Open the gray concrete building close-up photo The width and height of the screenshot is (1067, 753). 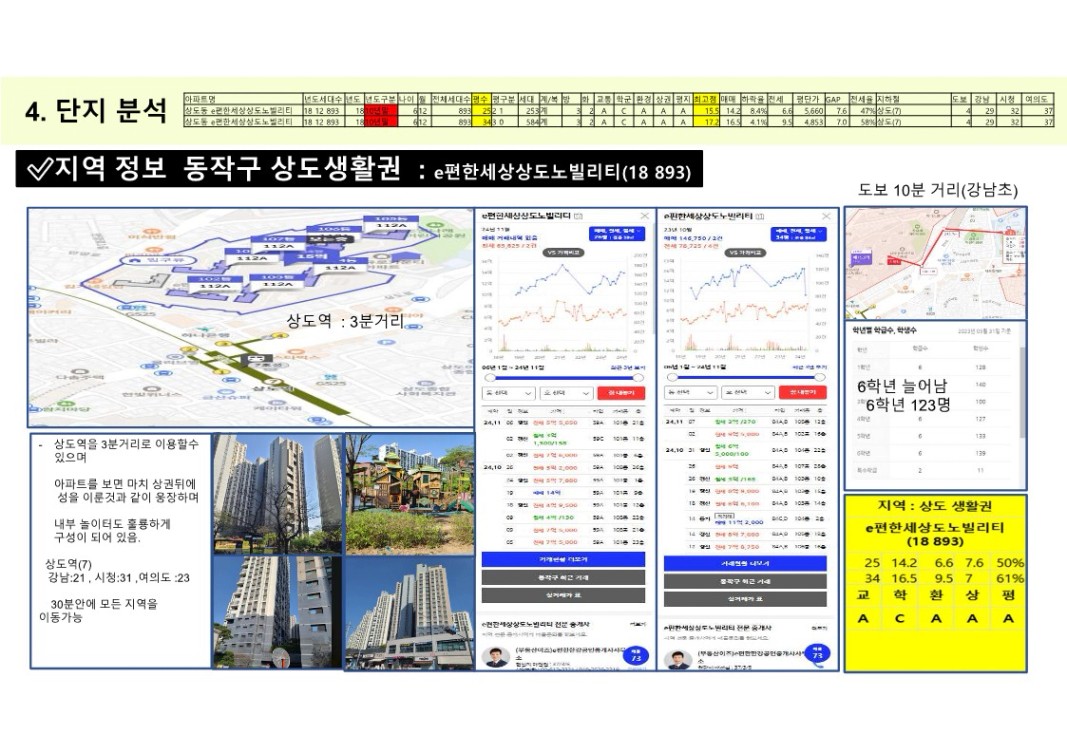click(278, 612)
